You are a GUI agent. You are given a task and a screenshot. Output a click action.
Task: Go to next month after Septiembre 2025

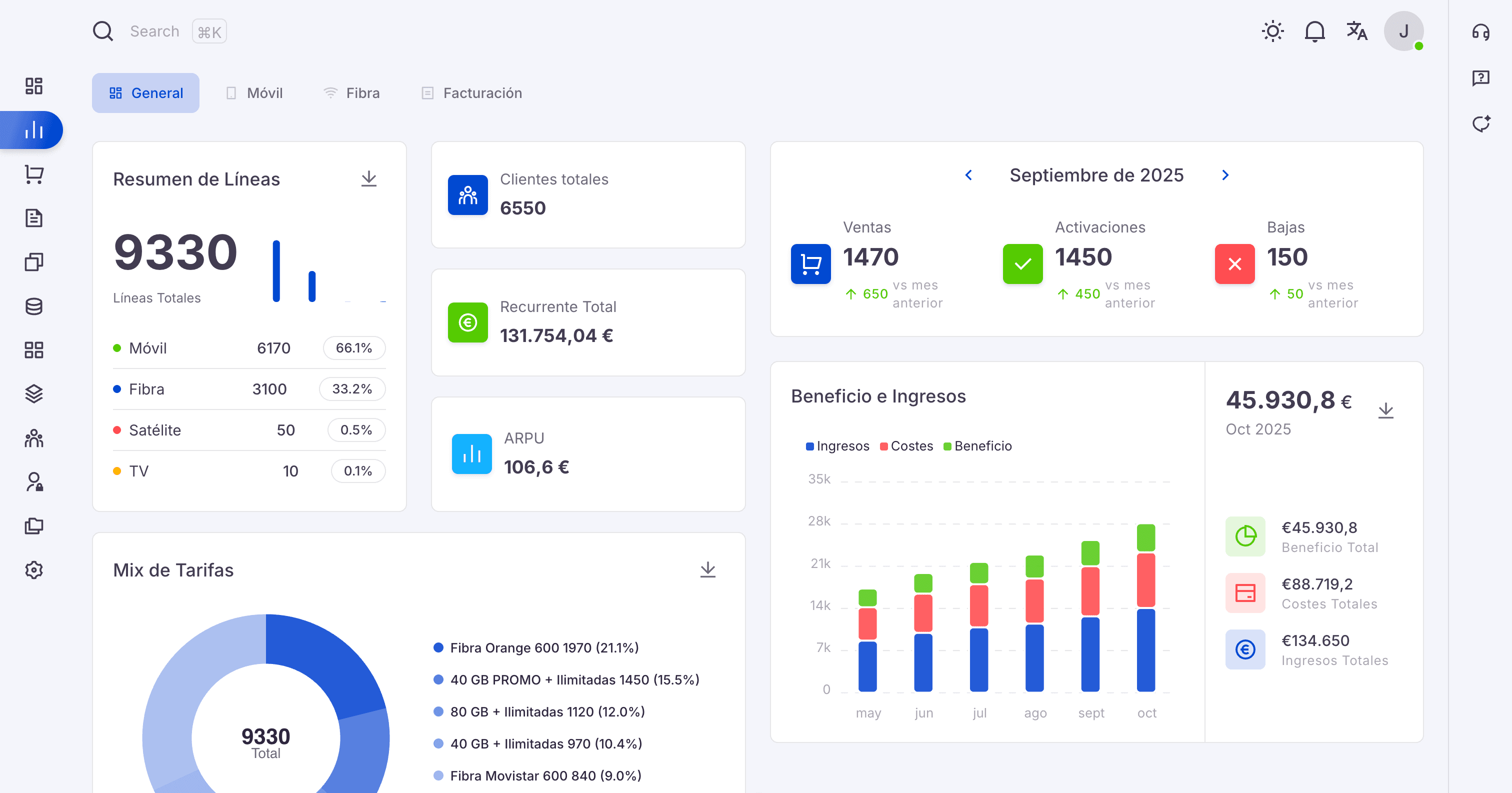[1225, 175]
